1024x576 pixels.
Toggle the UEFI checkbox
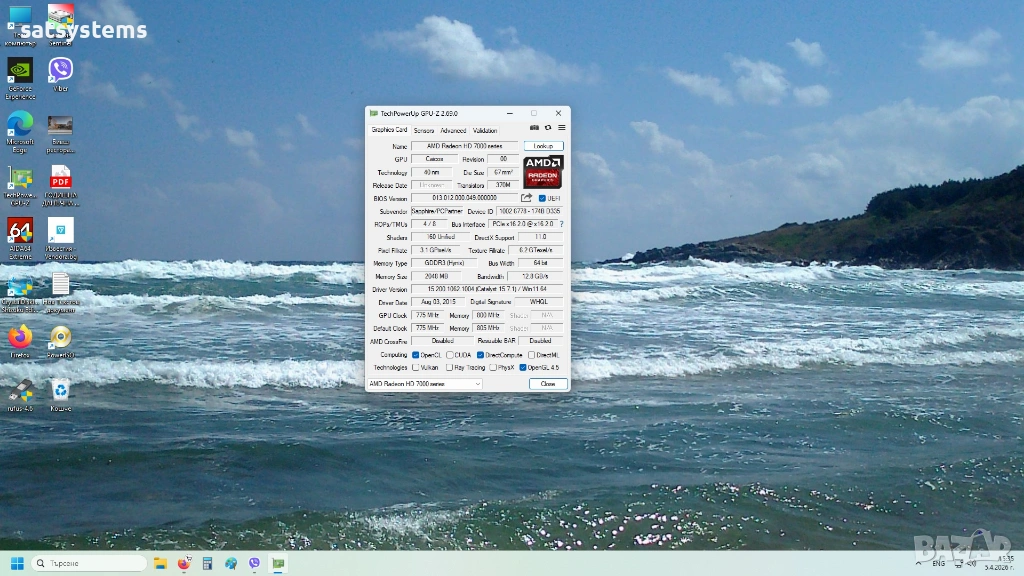click(542, 198)
